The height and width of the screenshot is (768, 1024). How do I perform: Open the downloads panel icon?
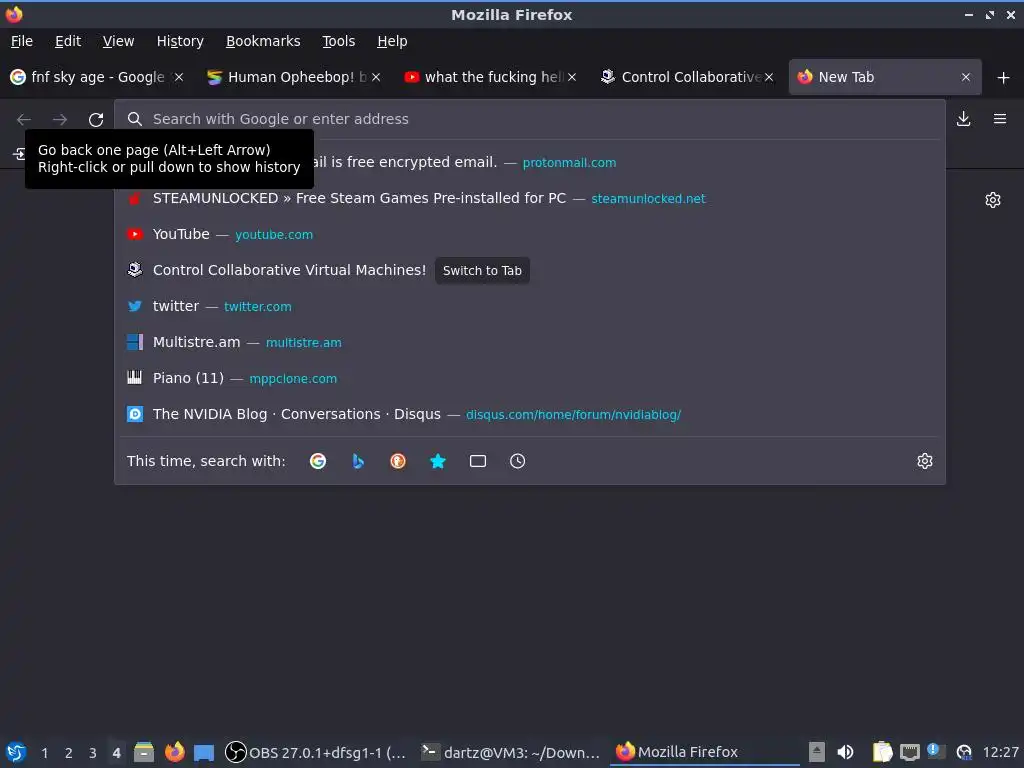tap(963, 119)
